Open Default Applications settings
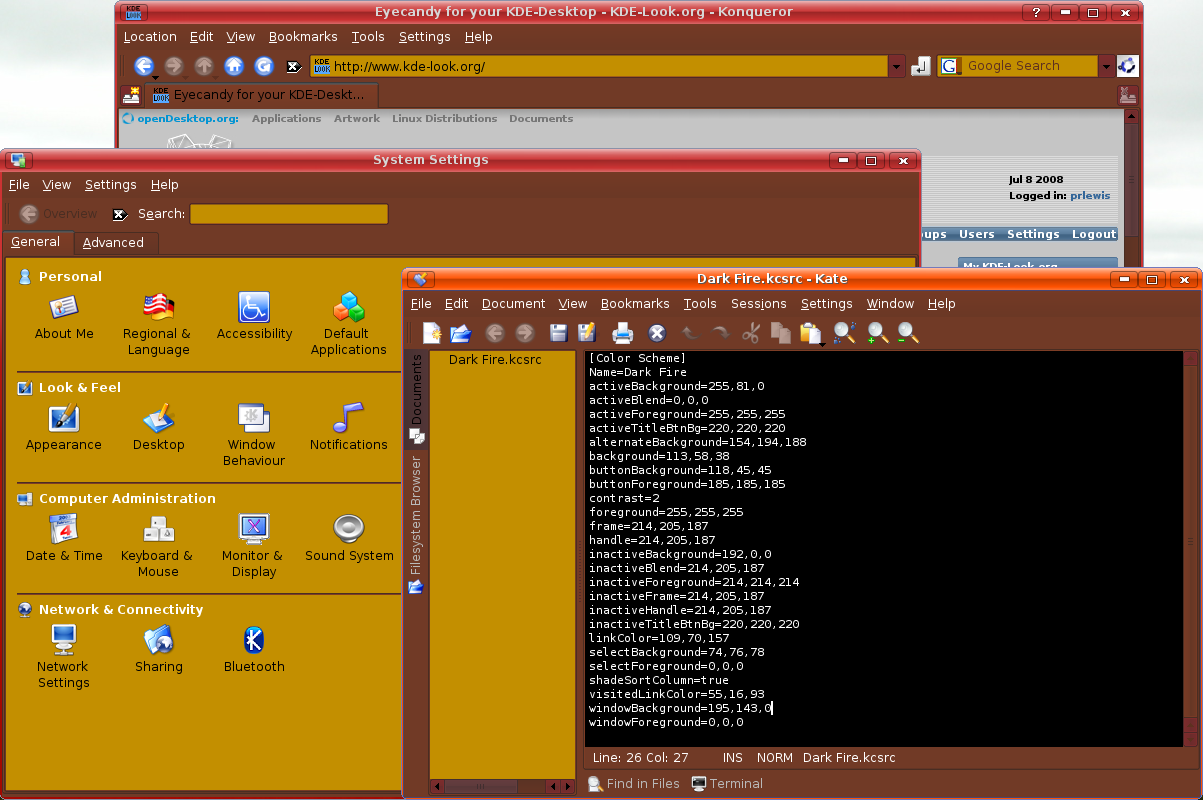Image resolution: width=1203 pixels, height=800 pixels. [348, 325]
